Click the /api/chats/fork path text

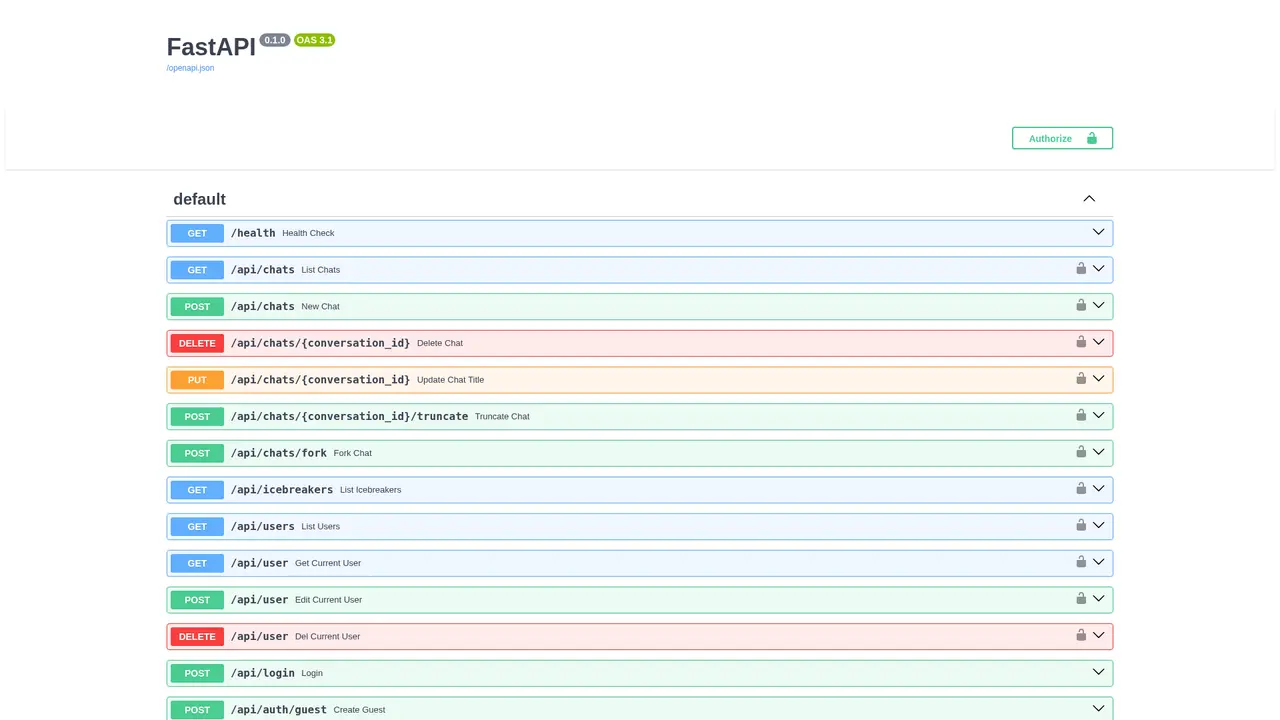click(x=279, y=453)
